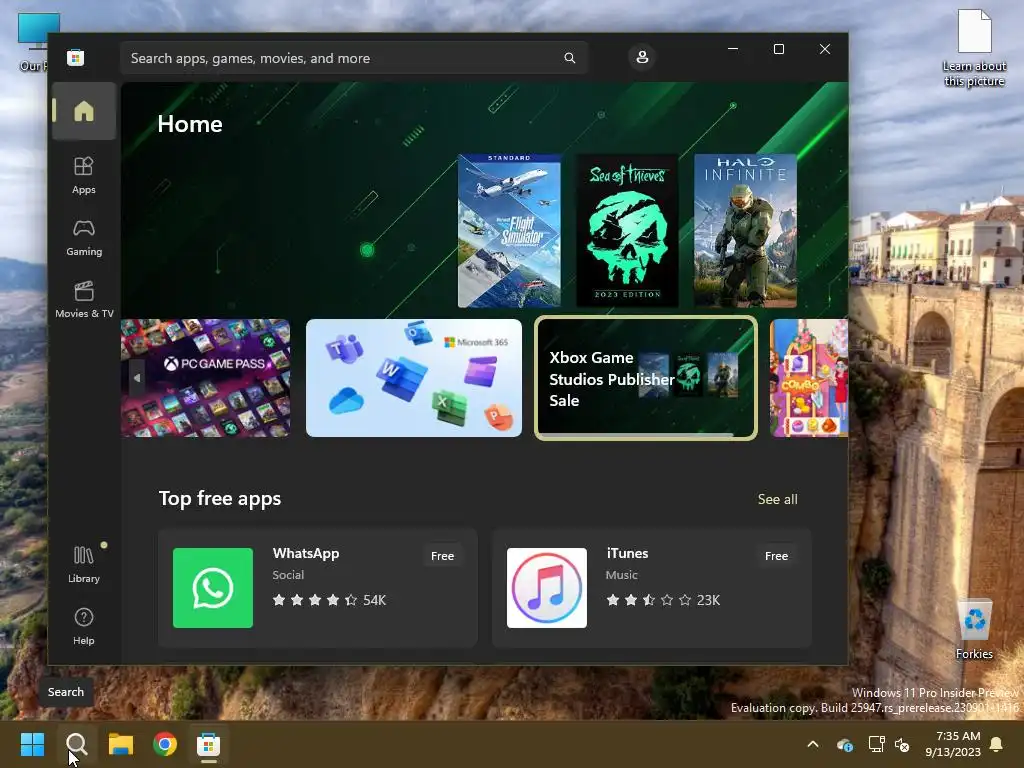Click the OneDrive cloud tray icon
The height and width of the screenshot is (768, 1024).
[844, 744]
